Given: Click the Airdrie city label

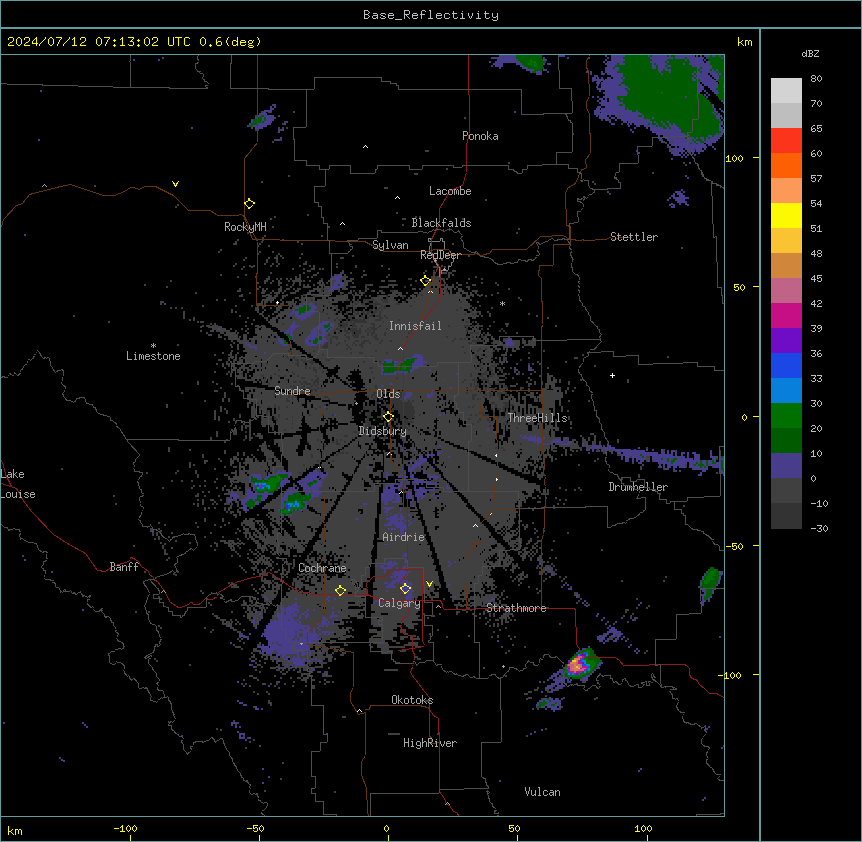Looking at the screenshot, I should tap(404, 537).
